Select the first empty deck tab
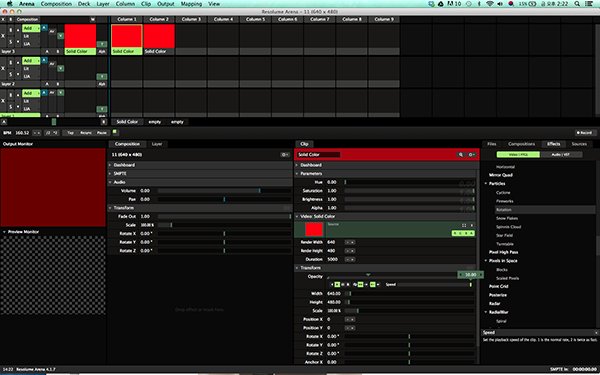The height and width of the screenshot is (375, 600). [x=155, y=122]
